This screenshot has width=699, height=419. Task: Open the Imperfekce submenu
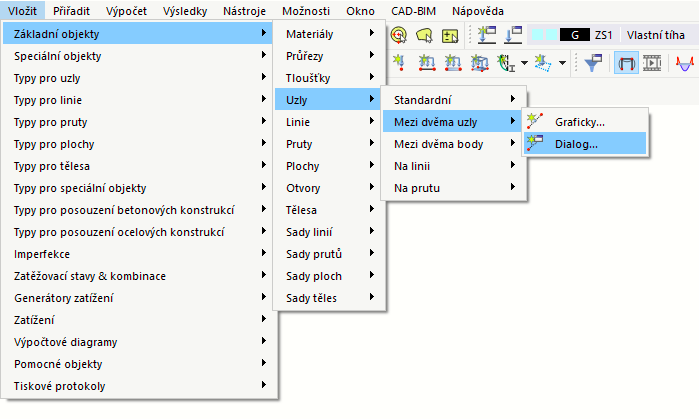(x=137, y=254)
